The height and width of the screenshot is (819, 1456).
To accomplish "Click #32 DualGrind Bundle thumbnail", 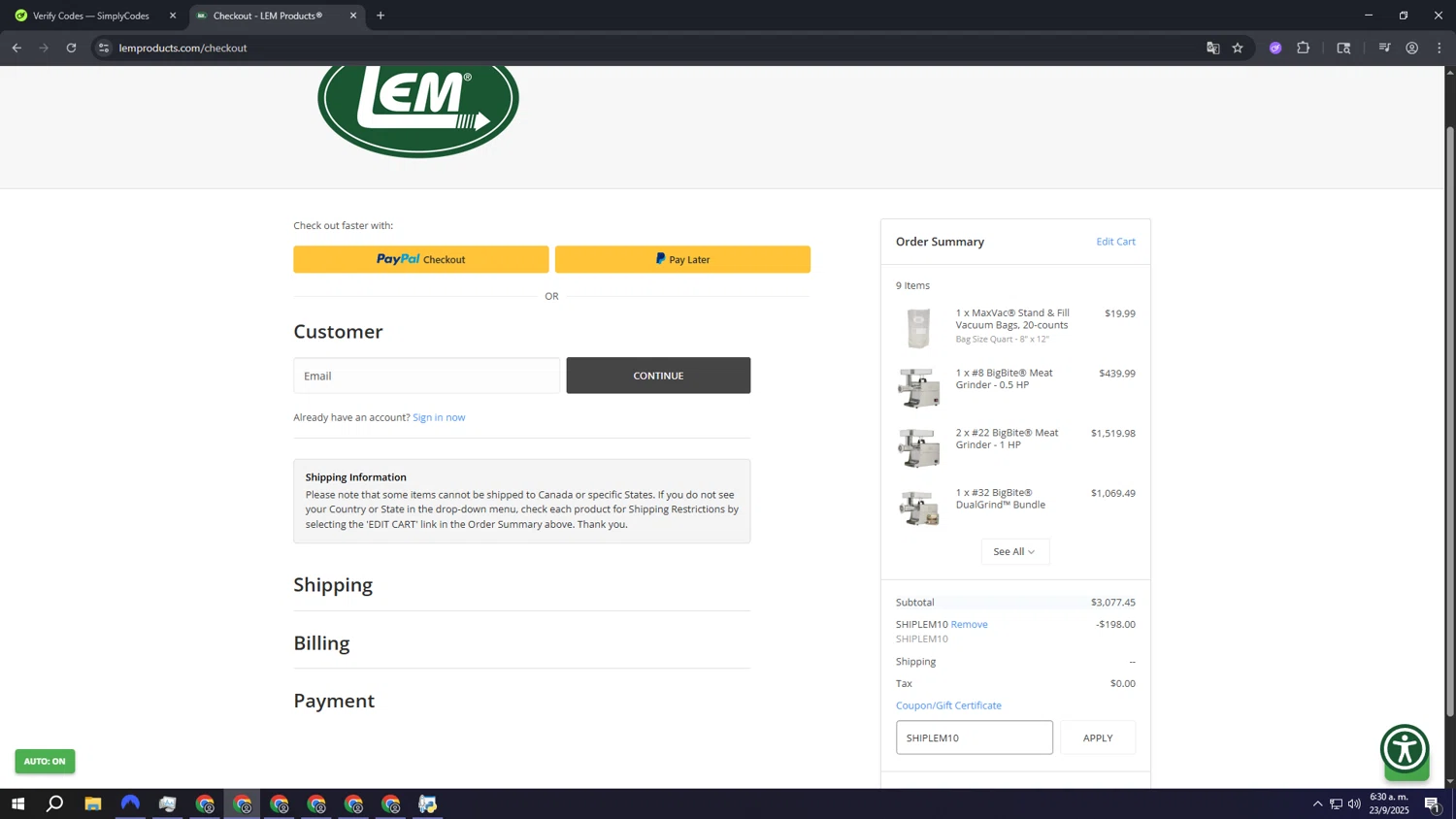I will tap(918, 508).
